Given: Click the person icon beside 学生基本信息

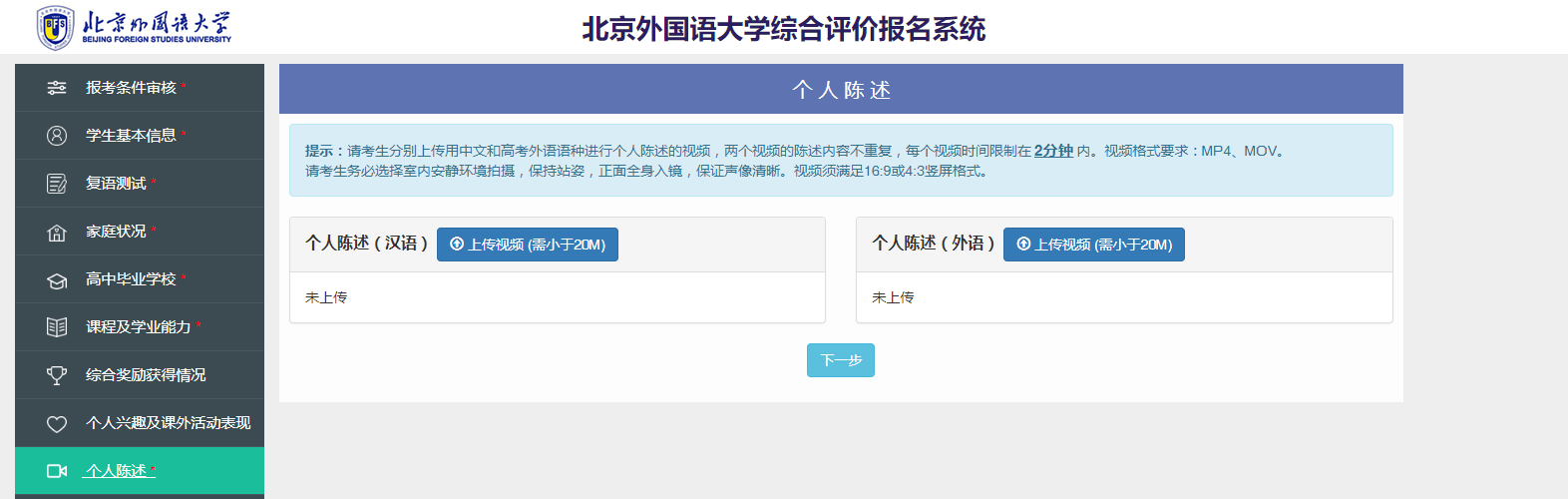Looking at the screenshot, I should [x=57, y=136].
